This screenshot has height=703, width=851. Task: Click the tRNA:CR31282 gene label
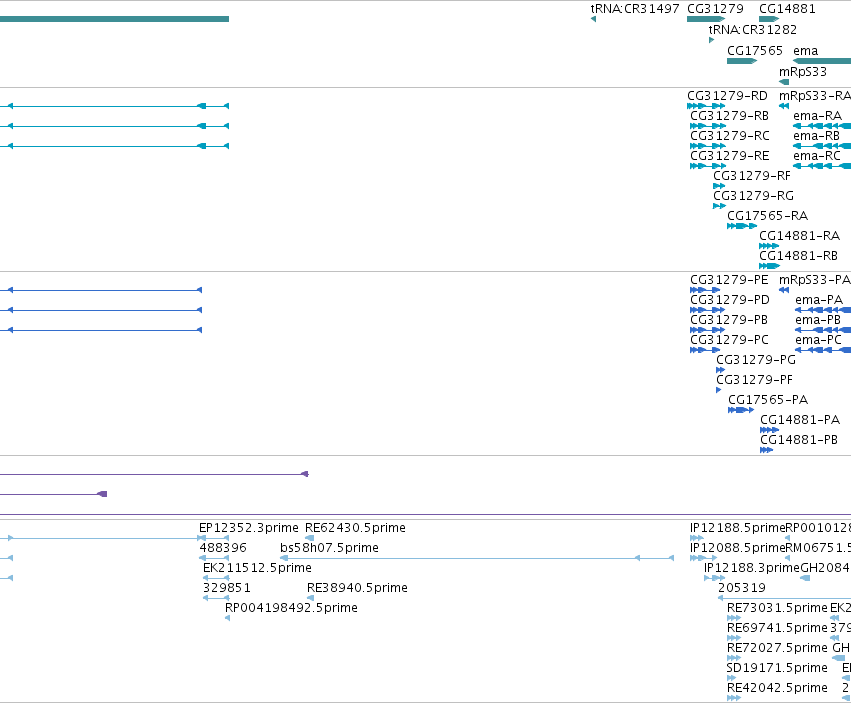click(752, 29)
